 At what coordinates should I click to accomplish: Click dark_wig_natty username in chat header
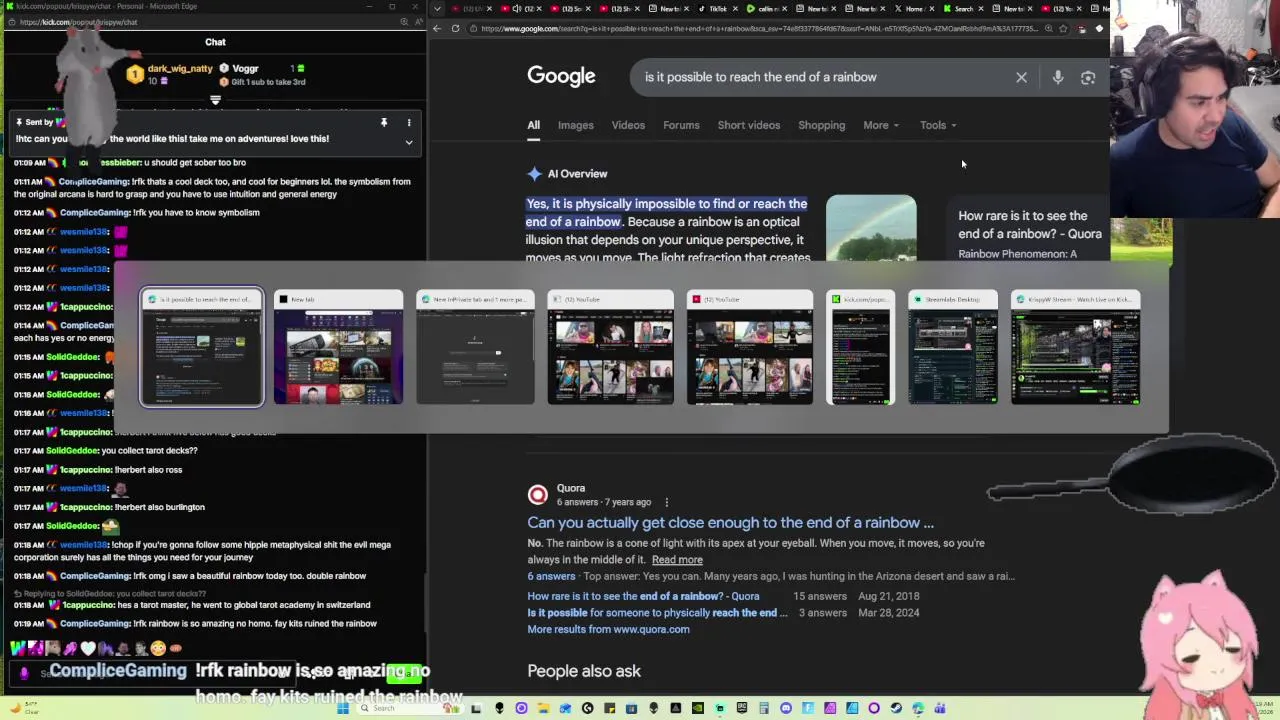pos(180,69)
